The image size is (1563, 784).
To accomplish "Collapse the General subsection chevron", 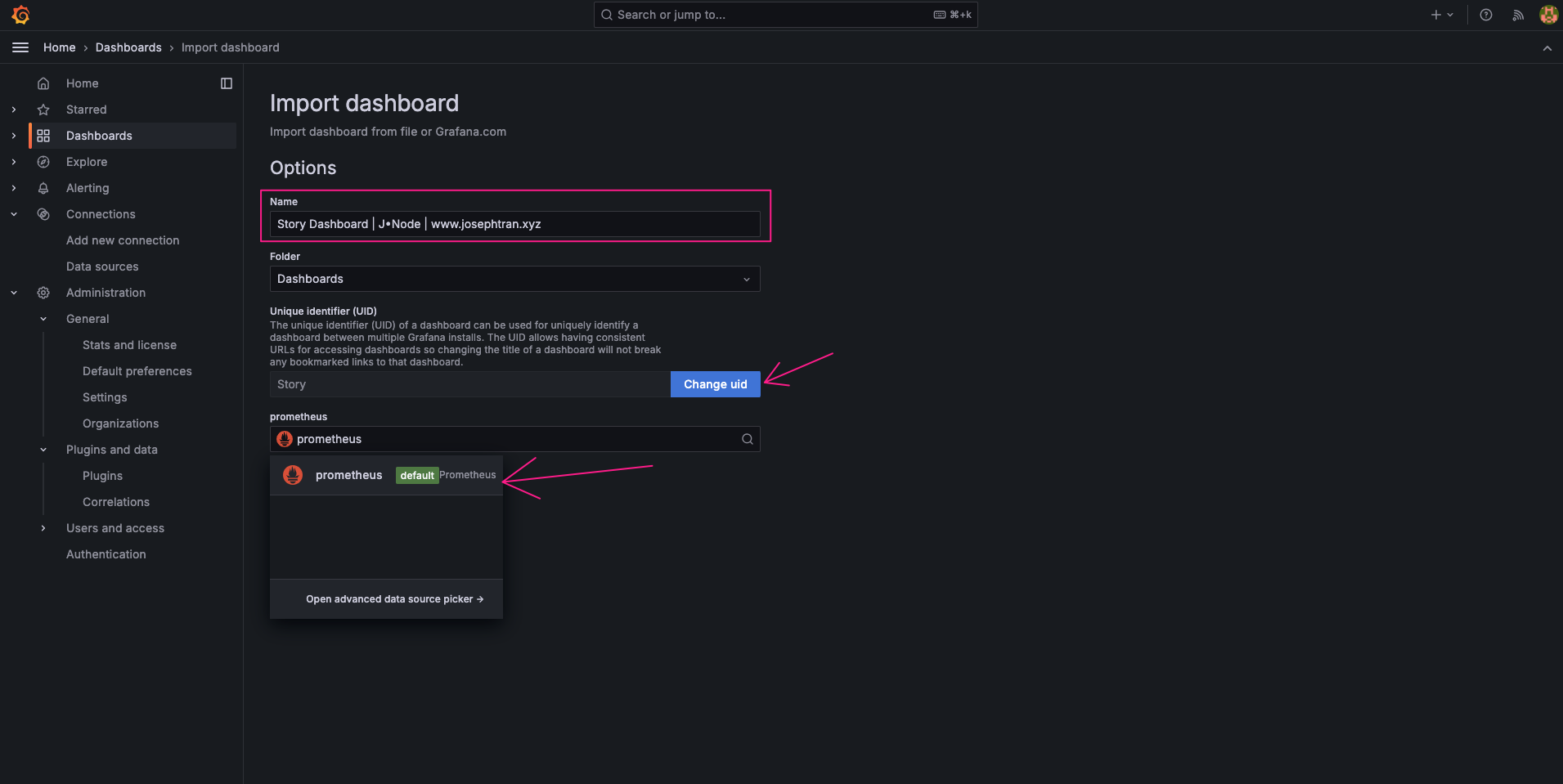I will pyautogui.click(x=43, y=319).
